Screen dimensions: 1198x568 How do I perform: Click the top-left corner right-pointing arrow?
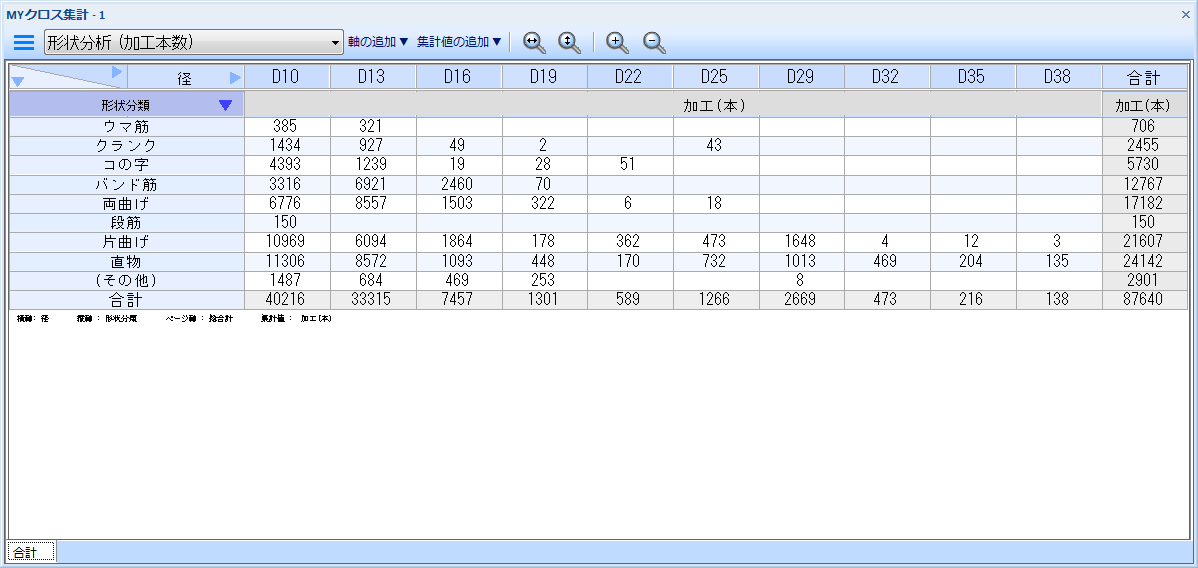(x=117, y=72)
